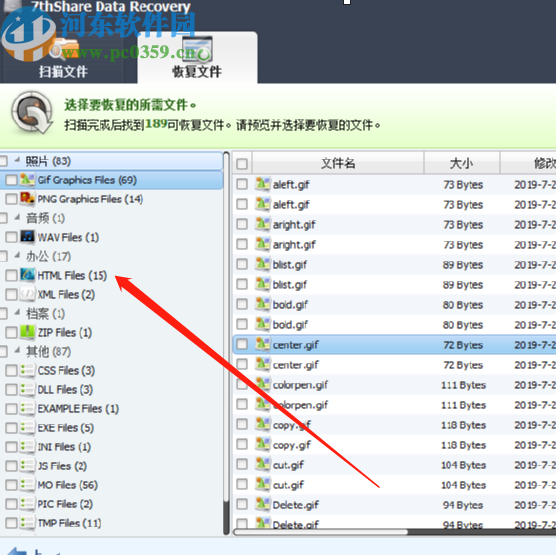Collapse the 音频 (1) category
This screenshot has width=556, height=555.
point(17,217)
